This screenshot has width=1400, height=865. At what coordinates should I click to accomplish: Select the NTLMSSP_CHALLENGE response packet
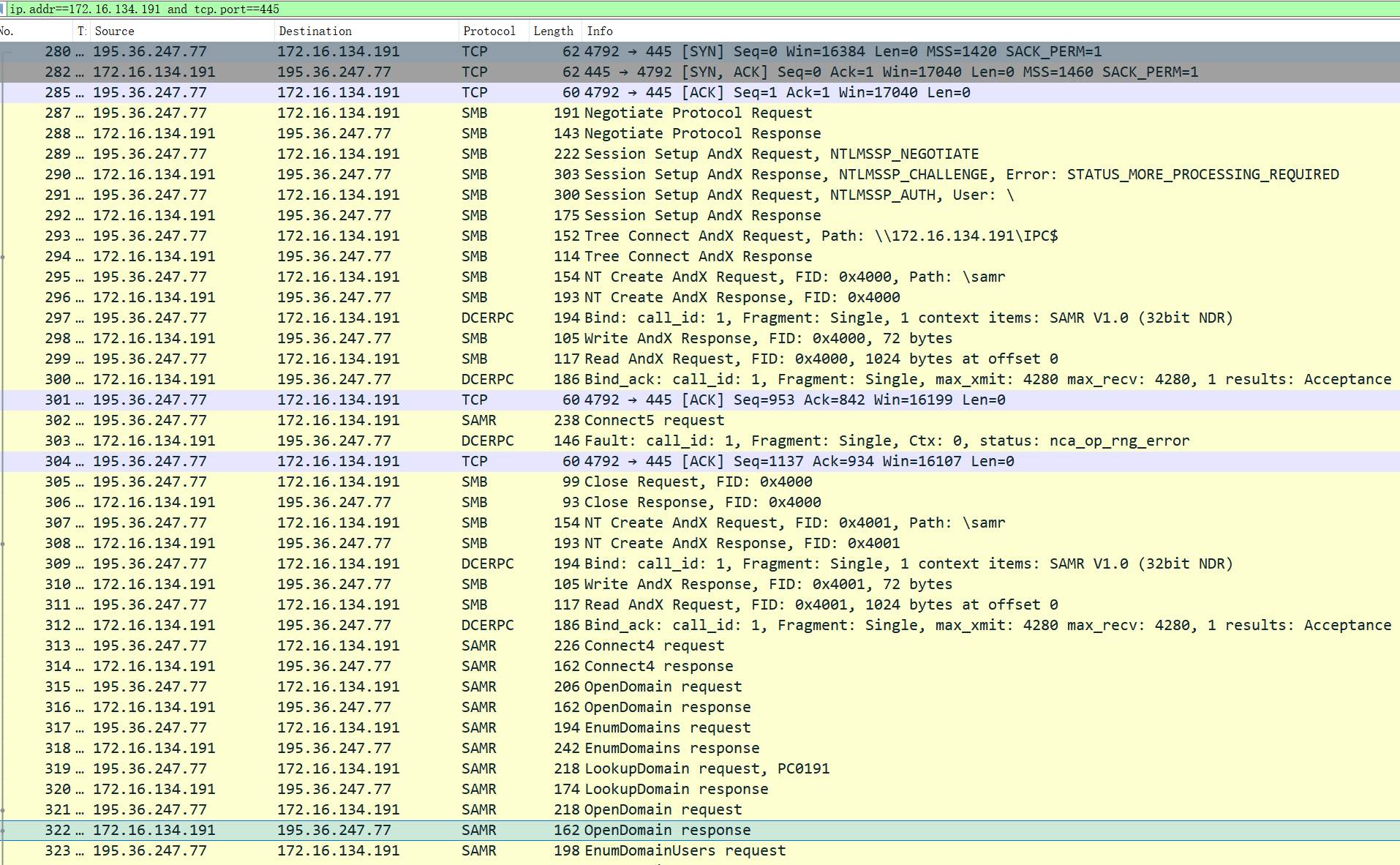pos(700,174)
